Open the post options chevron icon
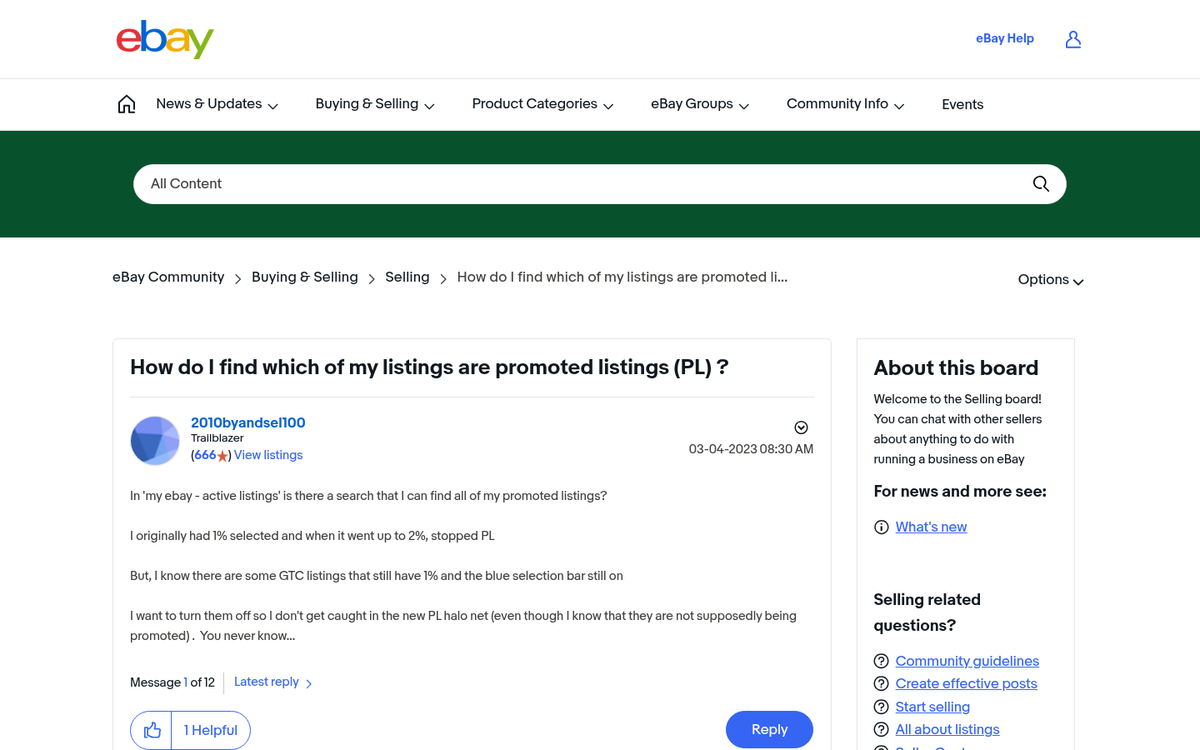The width and height of the screenshot is (1200, 750). (x=801, y=427)
